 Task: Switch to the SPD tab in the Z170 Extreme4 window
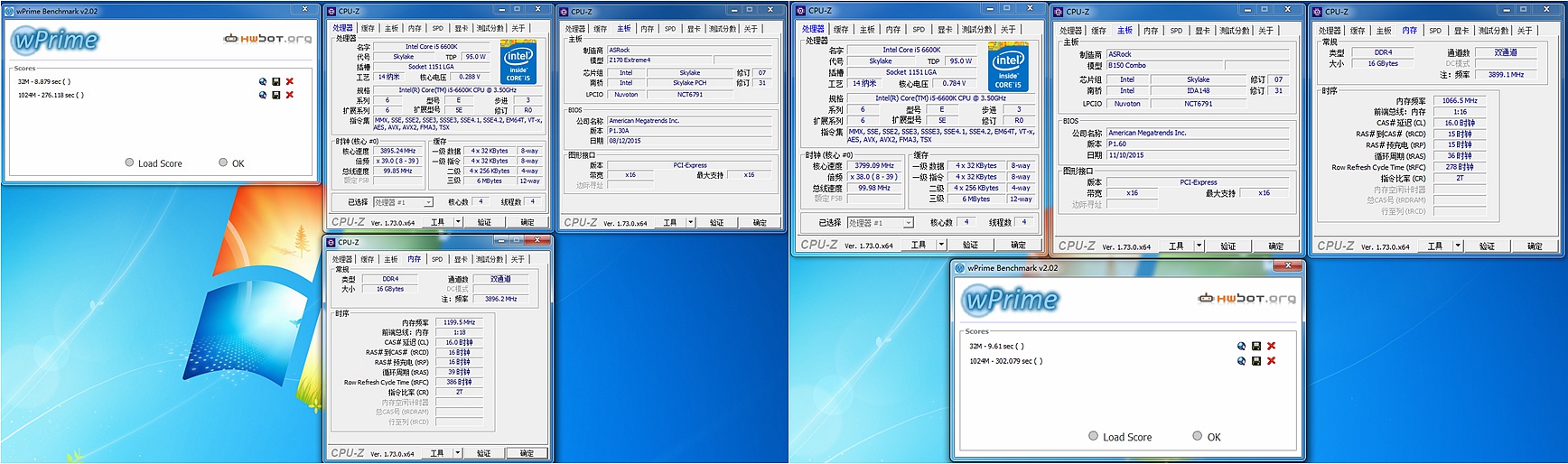click(670, 29)
